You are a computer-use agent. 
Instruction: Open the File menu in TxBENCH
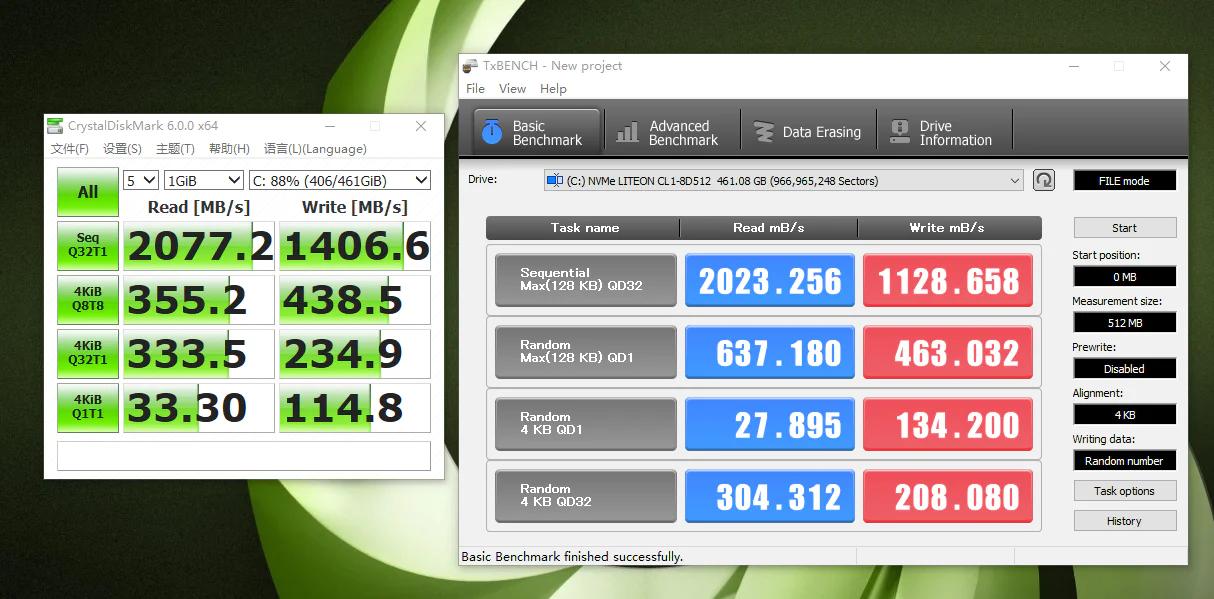475,89
